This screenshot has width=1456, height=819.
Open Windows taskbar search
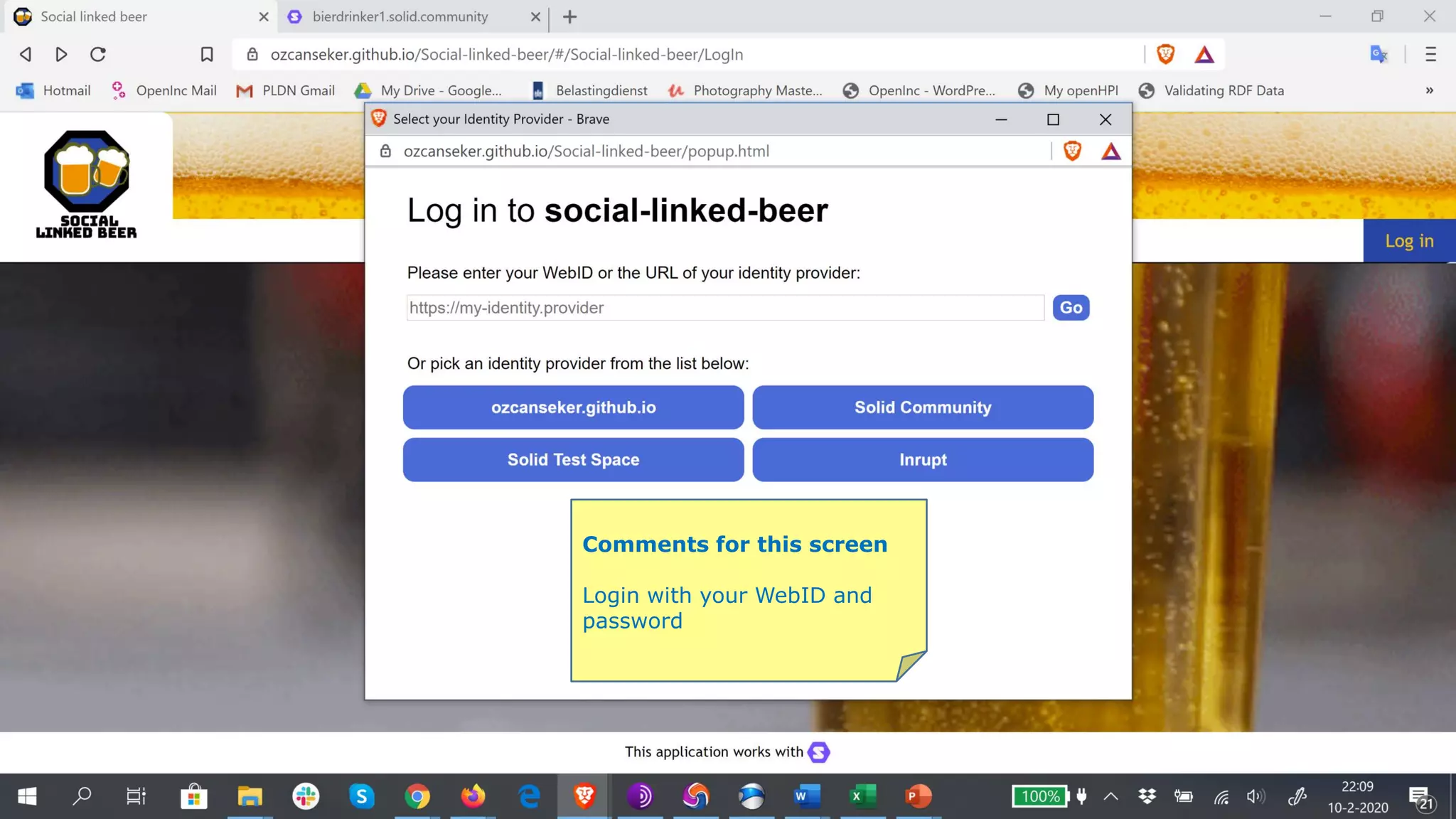coord(82,796)
